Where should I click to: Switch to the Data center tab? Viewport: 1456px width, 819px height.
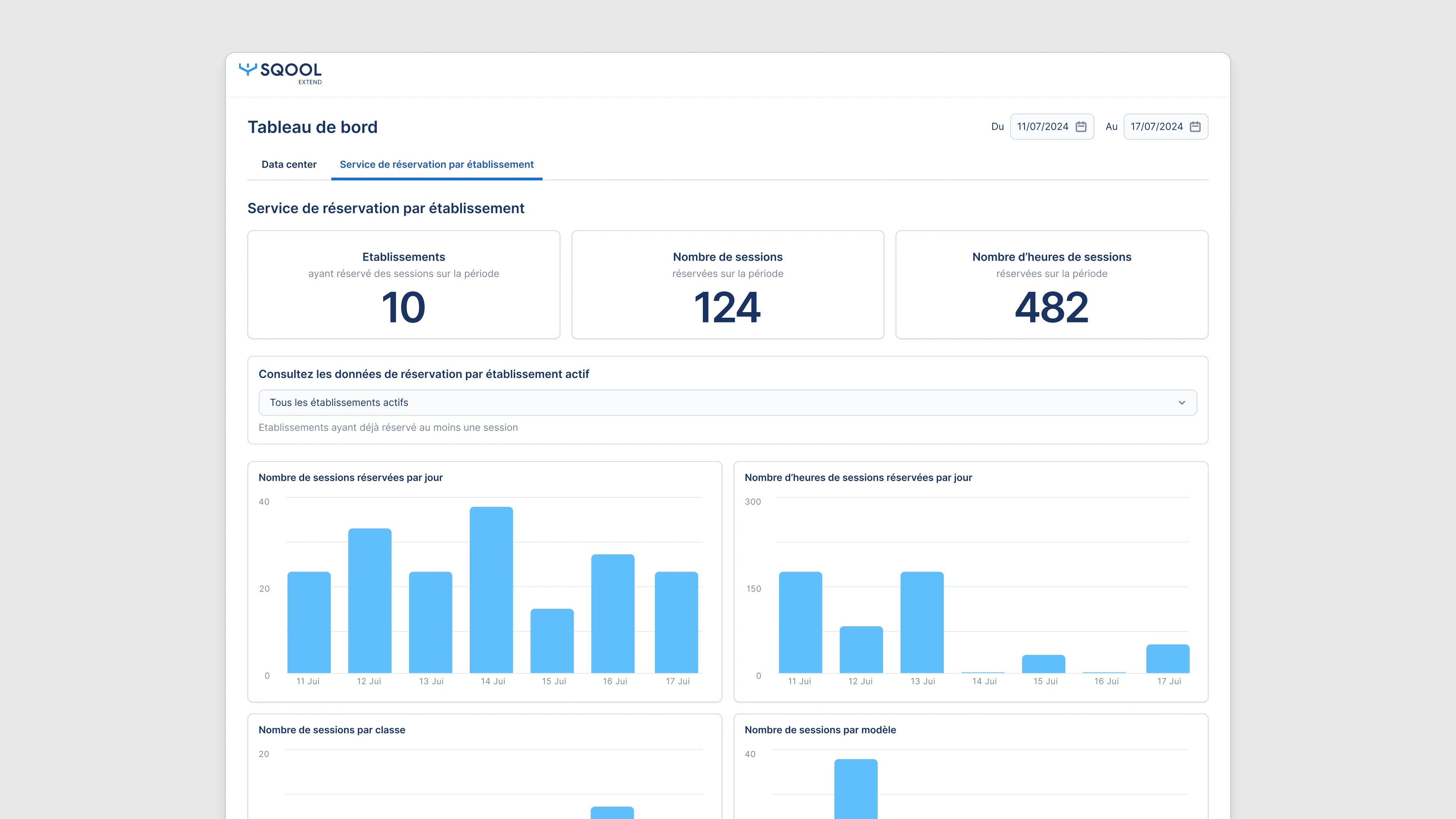(289, 164)
